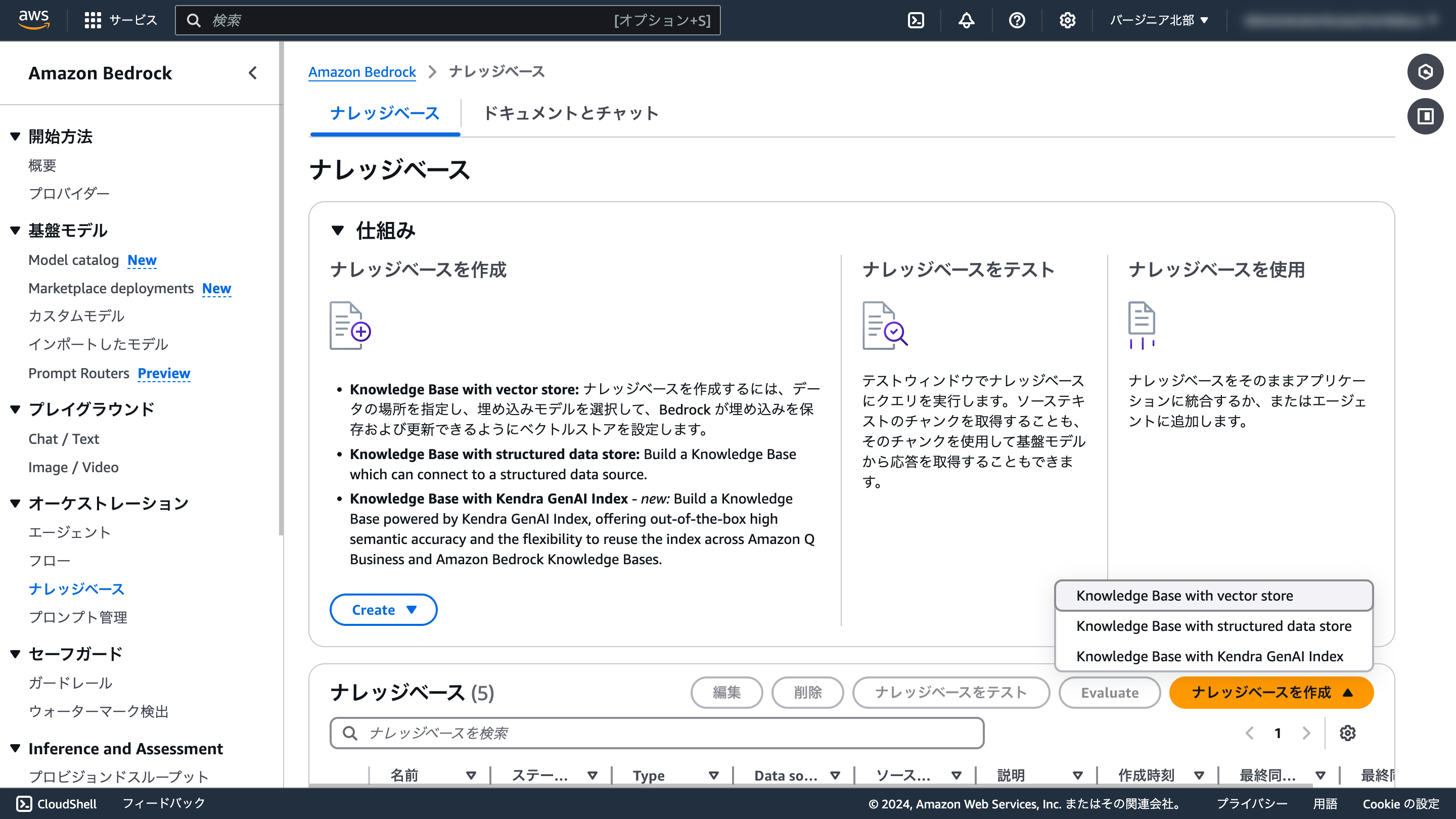Screen dimensions: 1456x819
Task: Open table preferences gear icon
Action: 1347,733
